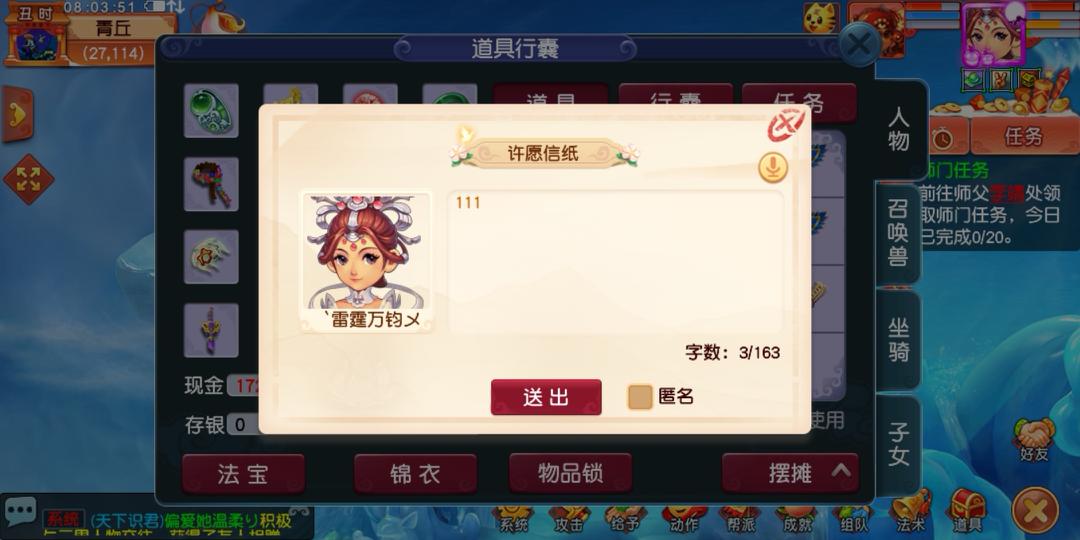Send the wish letter with 送出

click(x=546, y=397)
